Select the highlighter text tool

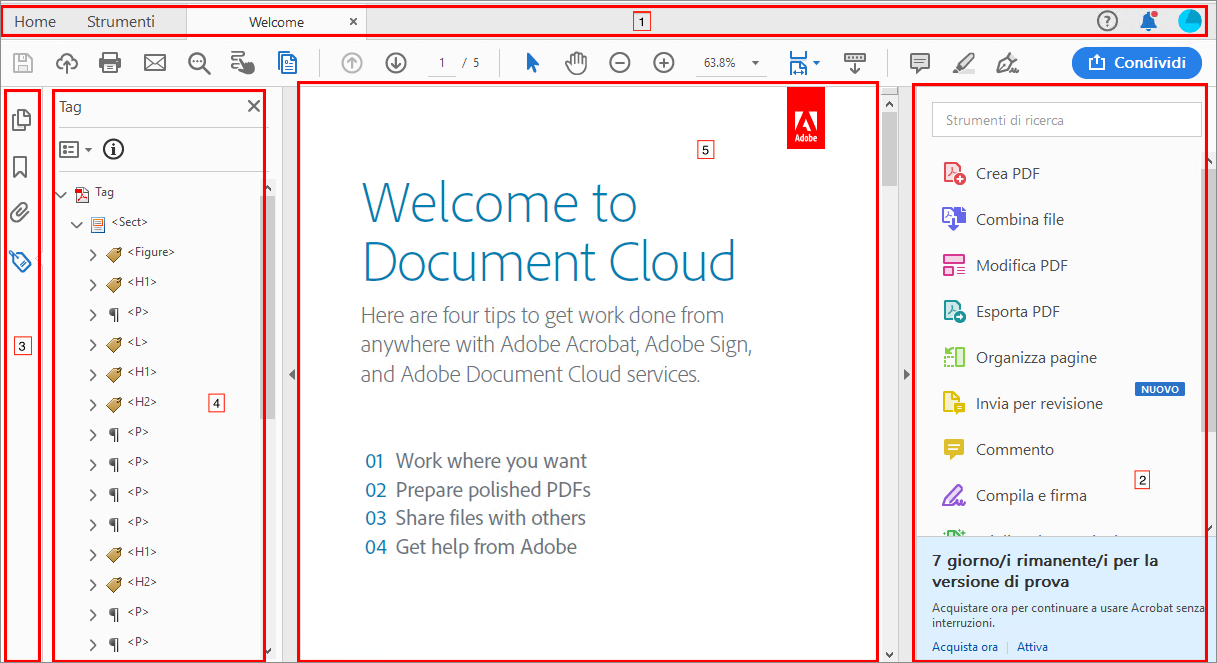963,63
